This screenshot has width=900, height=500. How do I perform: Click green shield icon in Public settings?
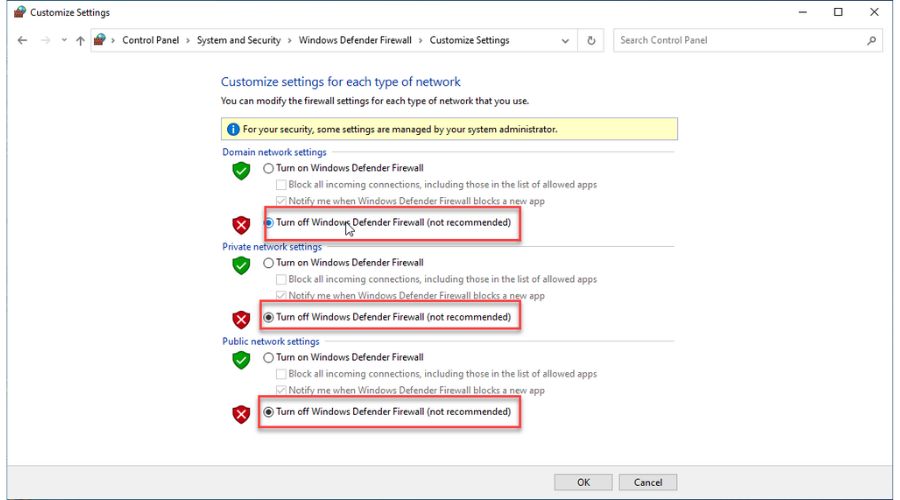click(x=241, y=360)
